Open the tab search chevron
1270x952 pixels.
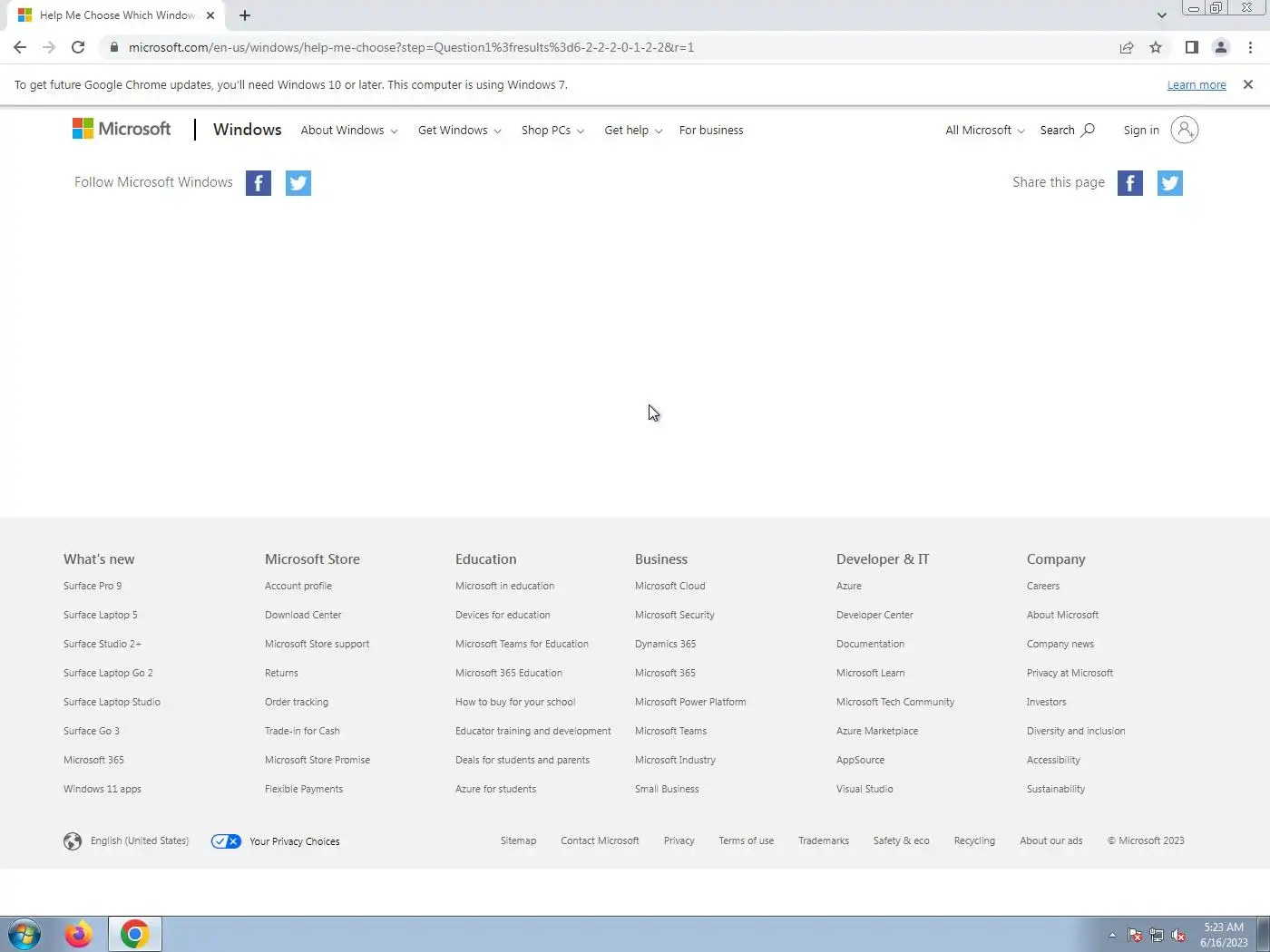[1162, 15]
